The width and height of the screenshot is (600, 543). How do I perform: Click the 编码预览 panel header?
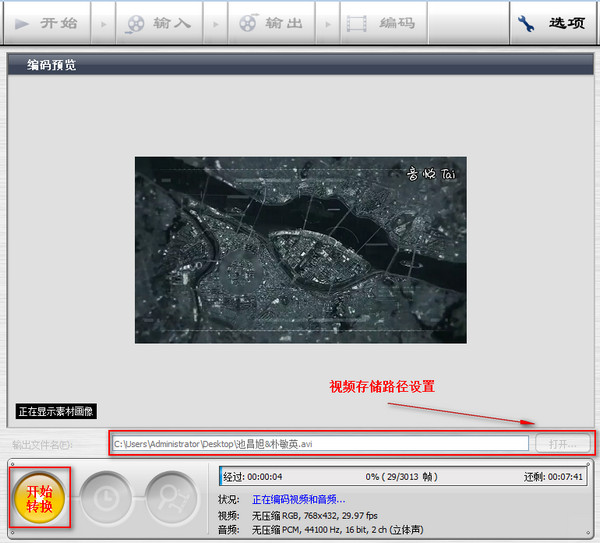[300, 65]
